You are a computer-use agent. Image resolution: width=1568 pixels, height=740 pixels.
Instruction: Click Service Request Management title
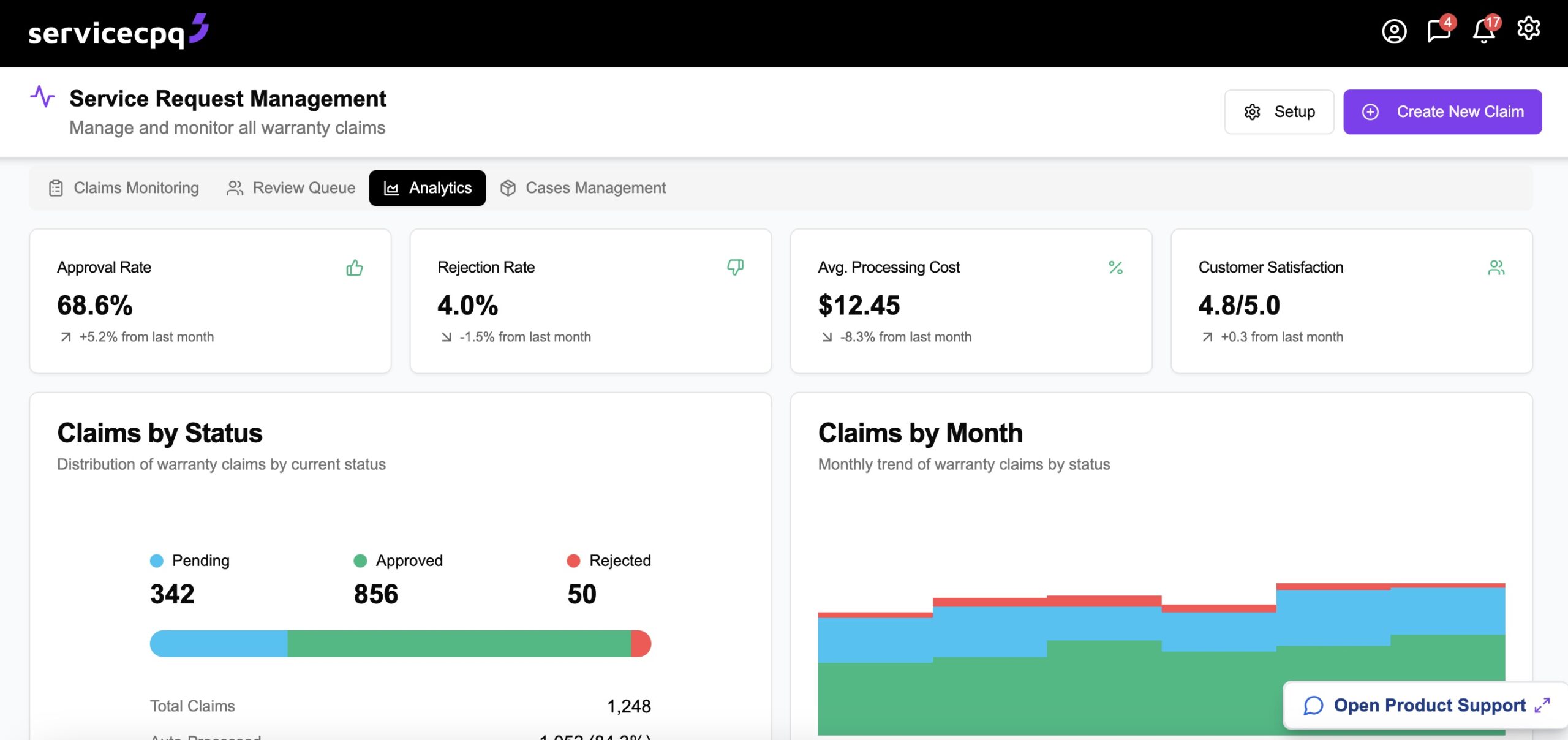tap(228, 99)
